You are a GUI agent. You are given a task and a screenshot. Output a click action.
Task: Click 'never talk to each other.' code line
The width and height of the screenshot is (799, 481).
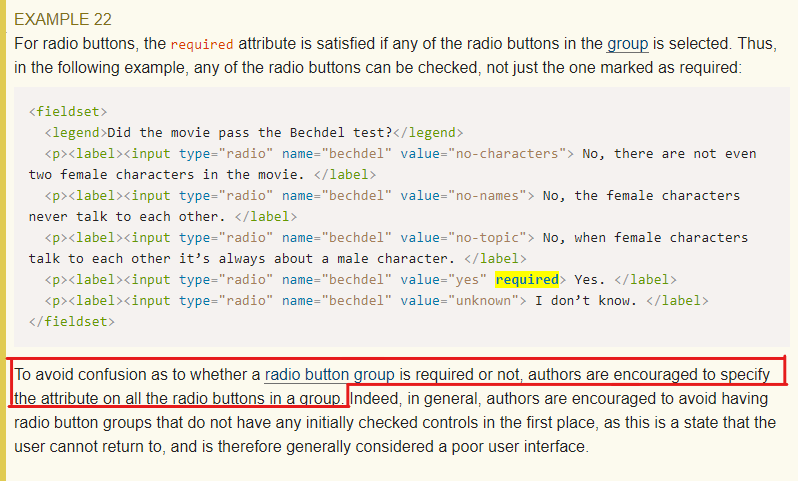[127, 217]
